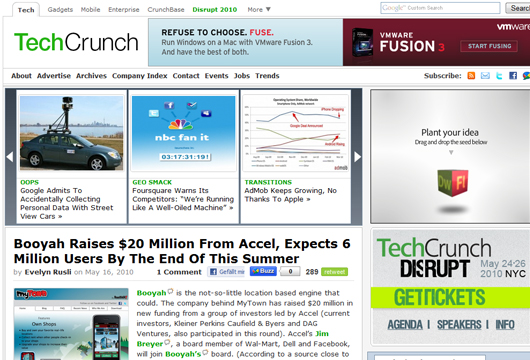
Task: Click Start Fusing in VMware ad
Action: pyautogui.click(x=489, y=46)
